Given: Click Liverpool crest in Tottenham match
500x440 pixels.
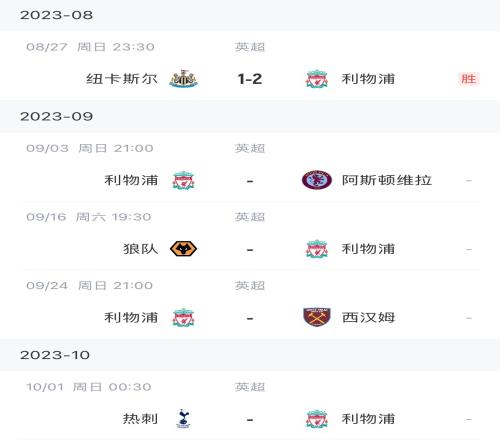Looking at the screenshot, I should coord(317,419).
